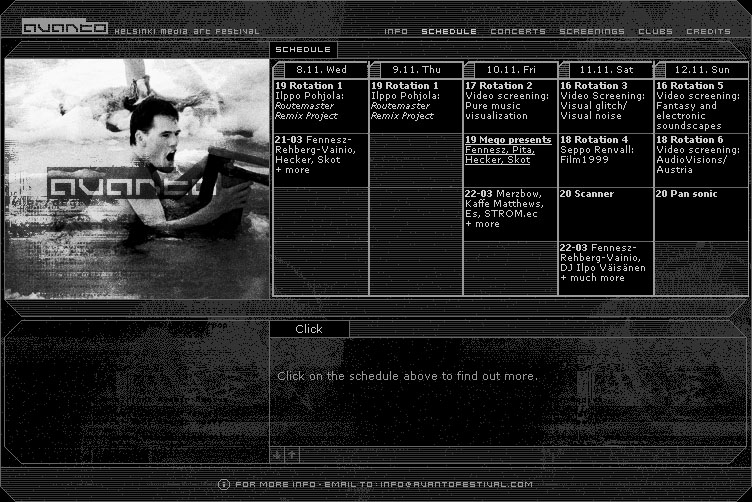Viewport: 752px width, 502px height.
Task: Click the scroll down arrow icon
Action: pos(277,455)
